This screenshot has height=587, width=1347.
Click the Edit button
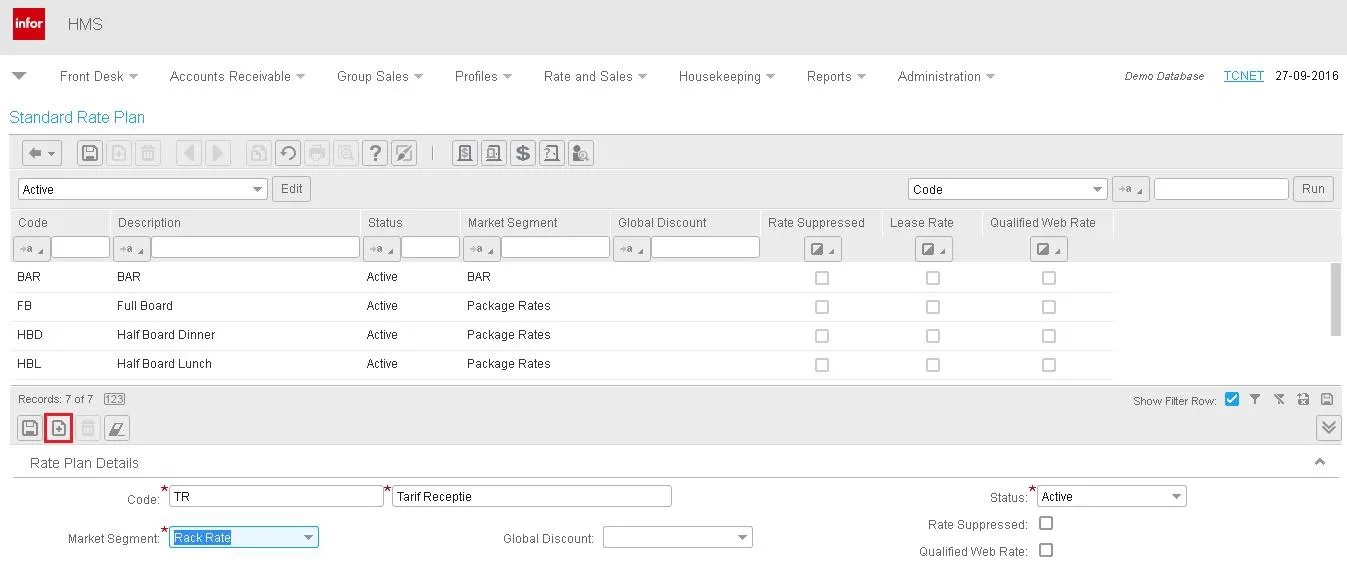291,189
